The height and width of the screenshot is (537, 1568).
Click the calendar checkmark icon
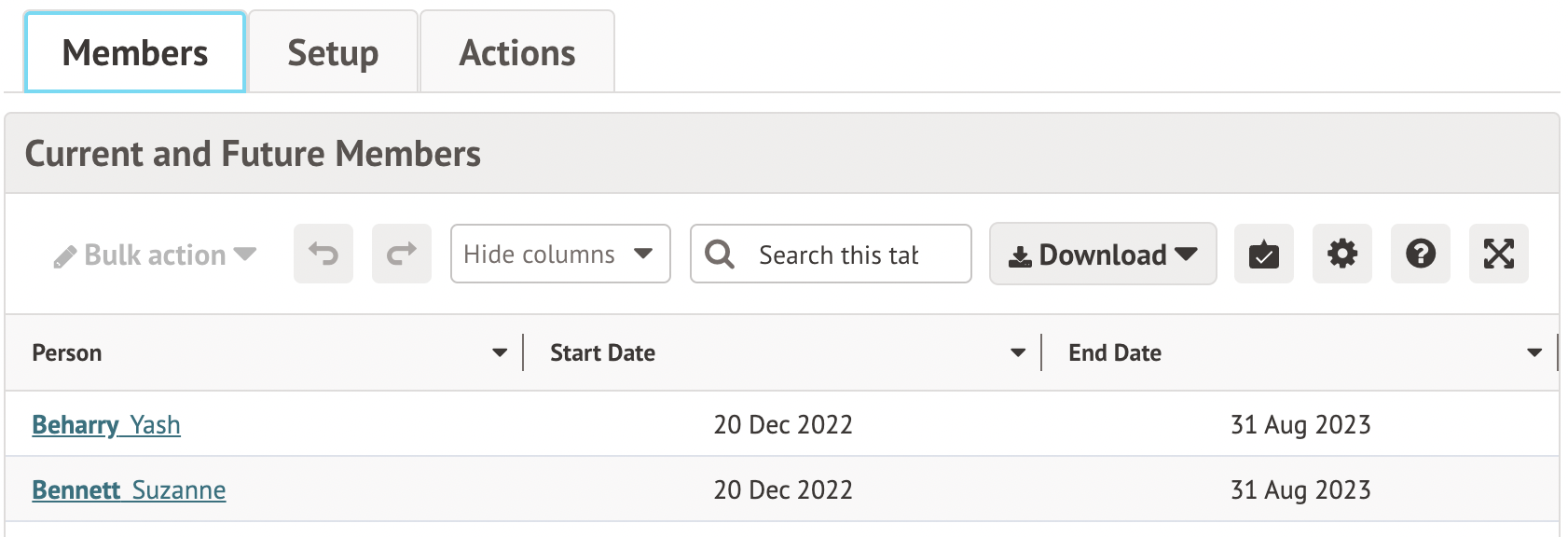click(x=1263, y=254)
